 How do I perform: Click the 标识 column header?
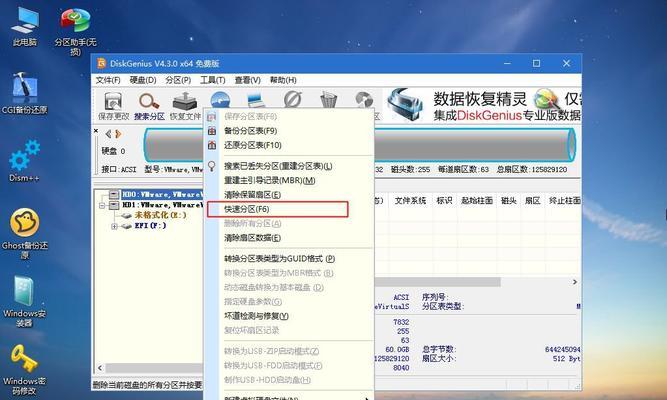coord(444,200)
